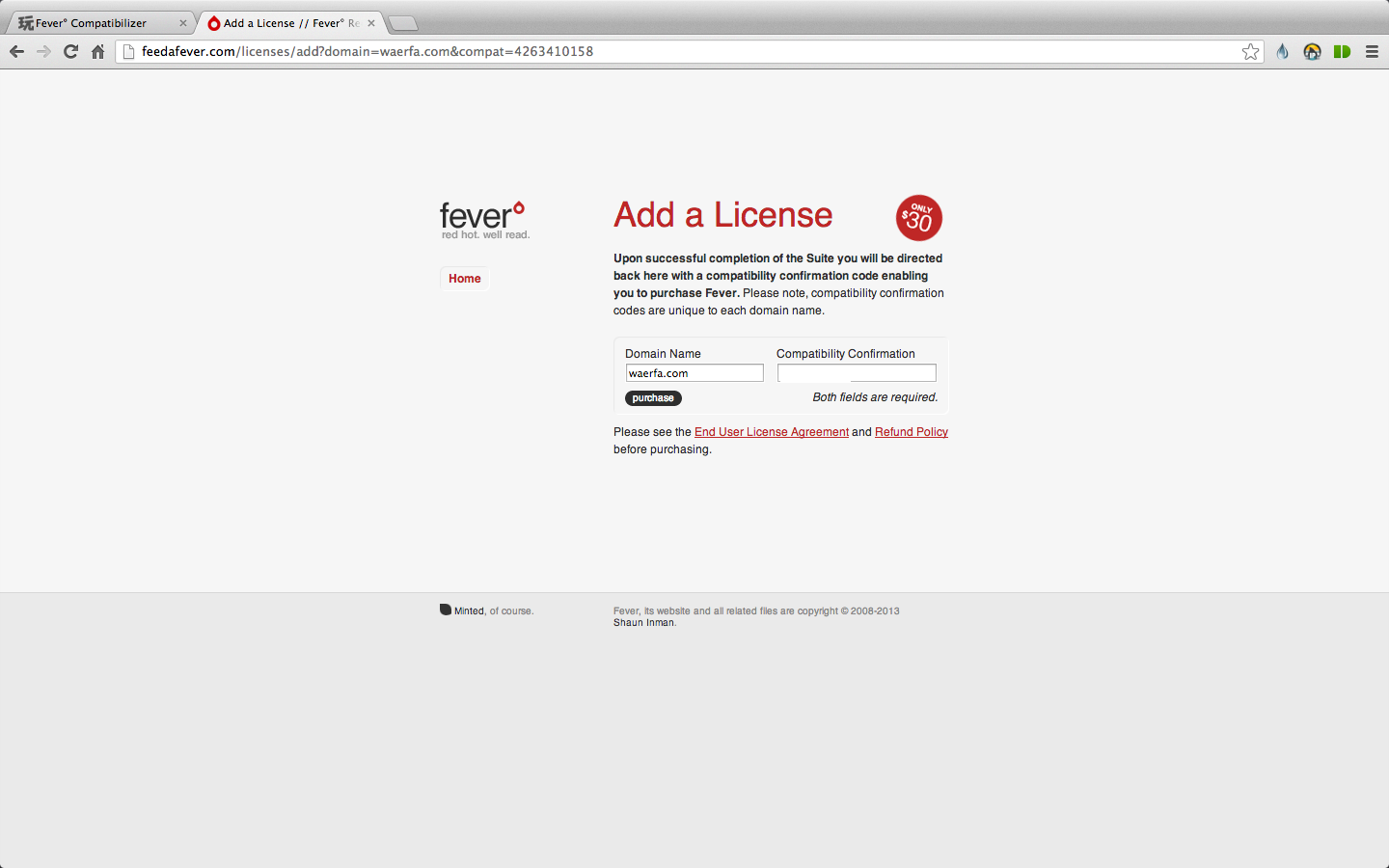Viewport: 1389px width, 868px height.
Task: Reload the current page
Action: (x=70, y=52)
